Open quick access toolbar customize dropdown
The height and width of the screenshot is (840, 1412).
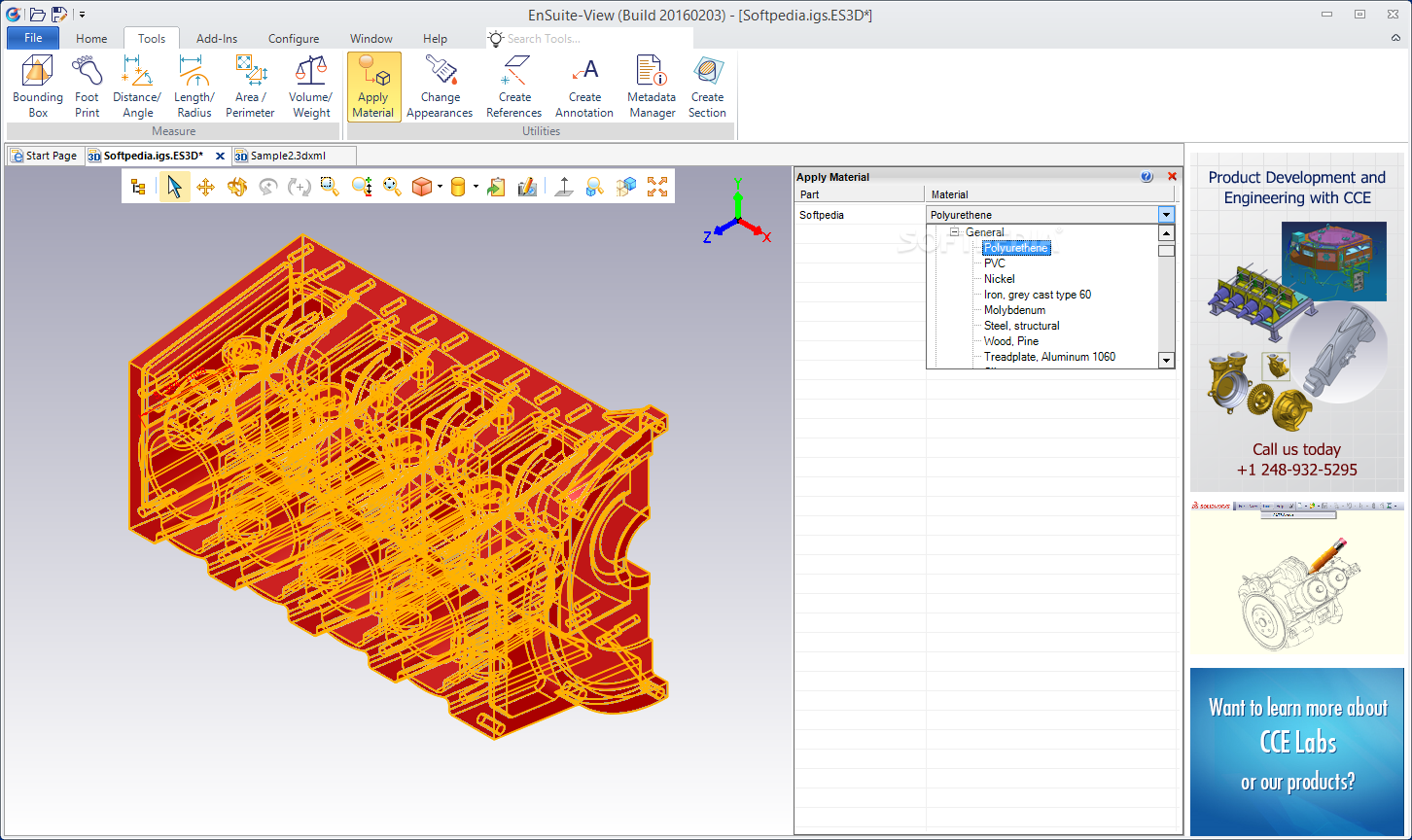pyautogui.click(x=82, y=15)
